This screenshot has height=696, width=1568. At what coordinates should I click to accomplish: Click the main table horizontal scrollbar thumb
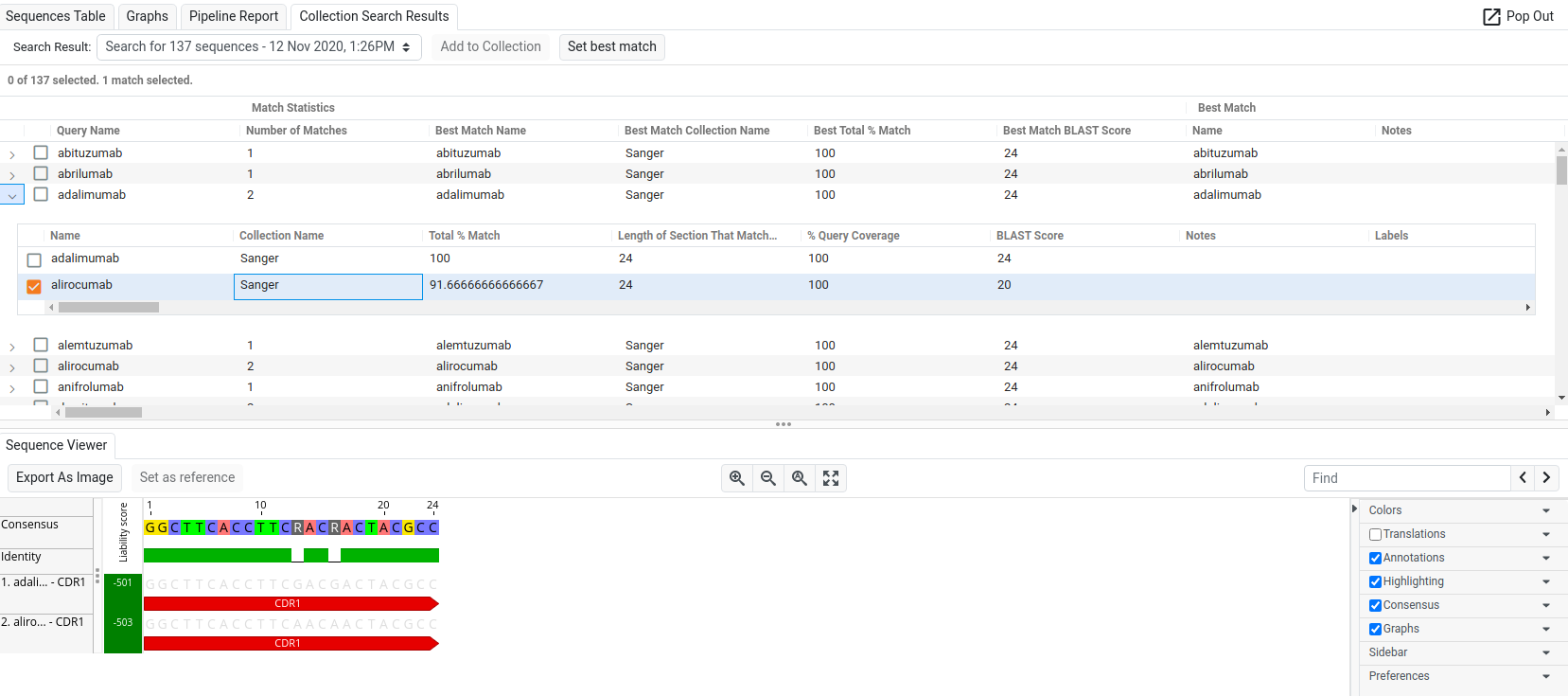[103, 412]
